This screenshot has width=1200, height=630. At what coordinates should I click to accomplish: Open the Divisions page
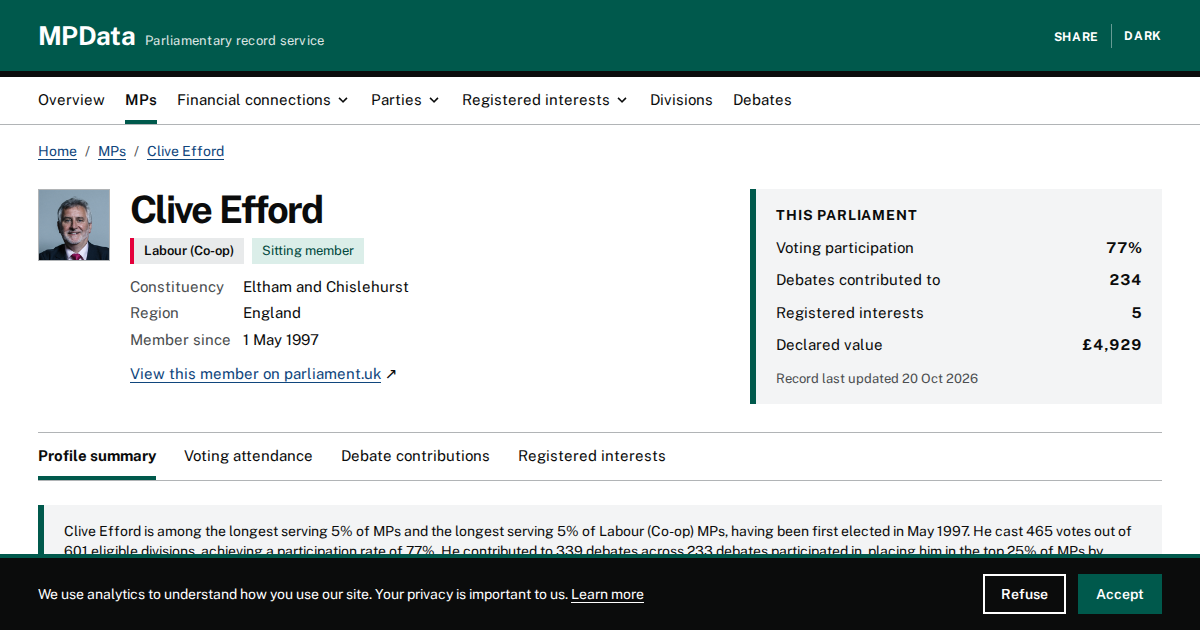tap(681, 100)
